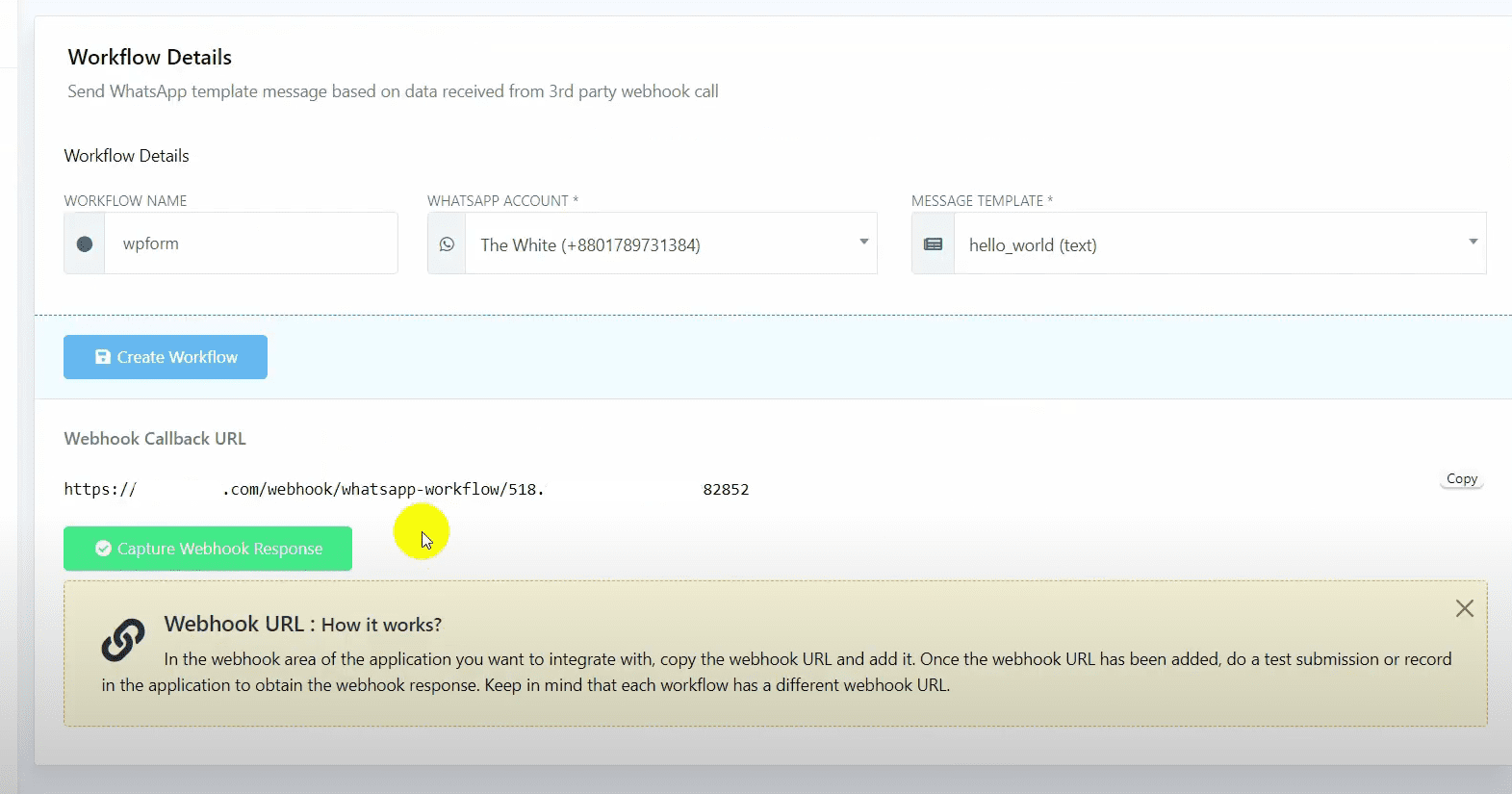
Task: Copy the webhook callback URL
Action: 1461,479
